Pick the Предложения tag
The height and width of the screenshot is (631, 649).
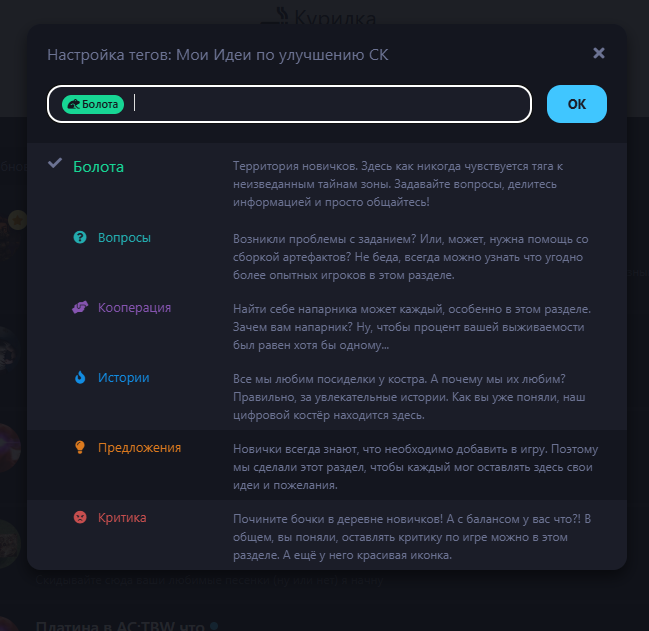[139, 447]
